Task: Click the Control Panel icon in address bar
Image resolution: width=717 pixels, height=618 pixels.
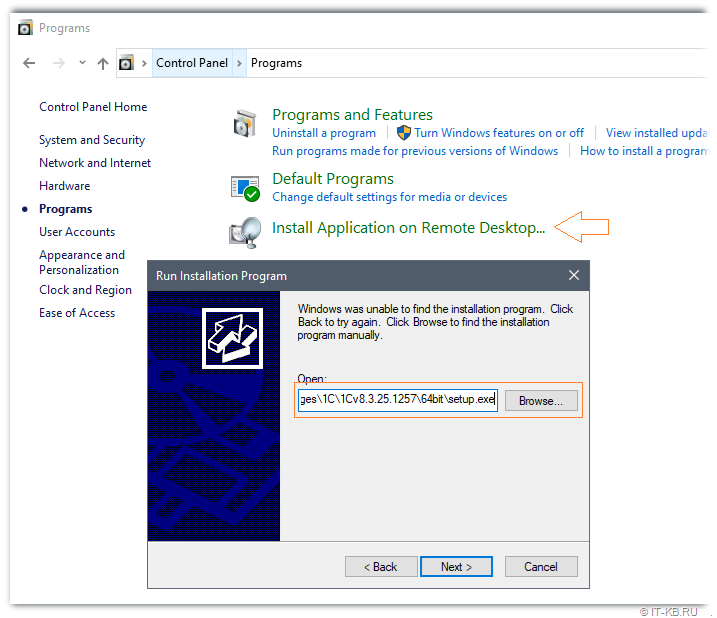Action: click(x=127, y=62)
